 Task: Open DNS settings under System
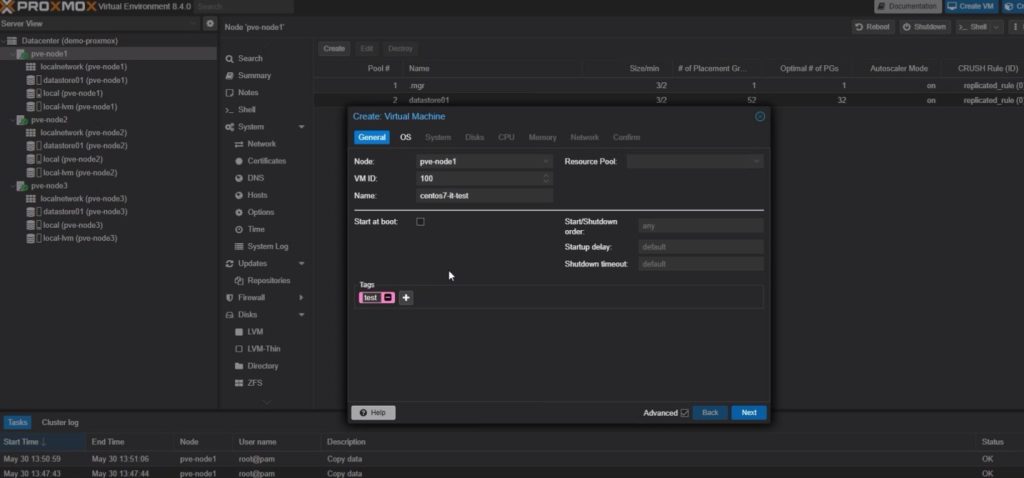click(x=255, y=178)
